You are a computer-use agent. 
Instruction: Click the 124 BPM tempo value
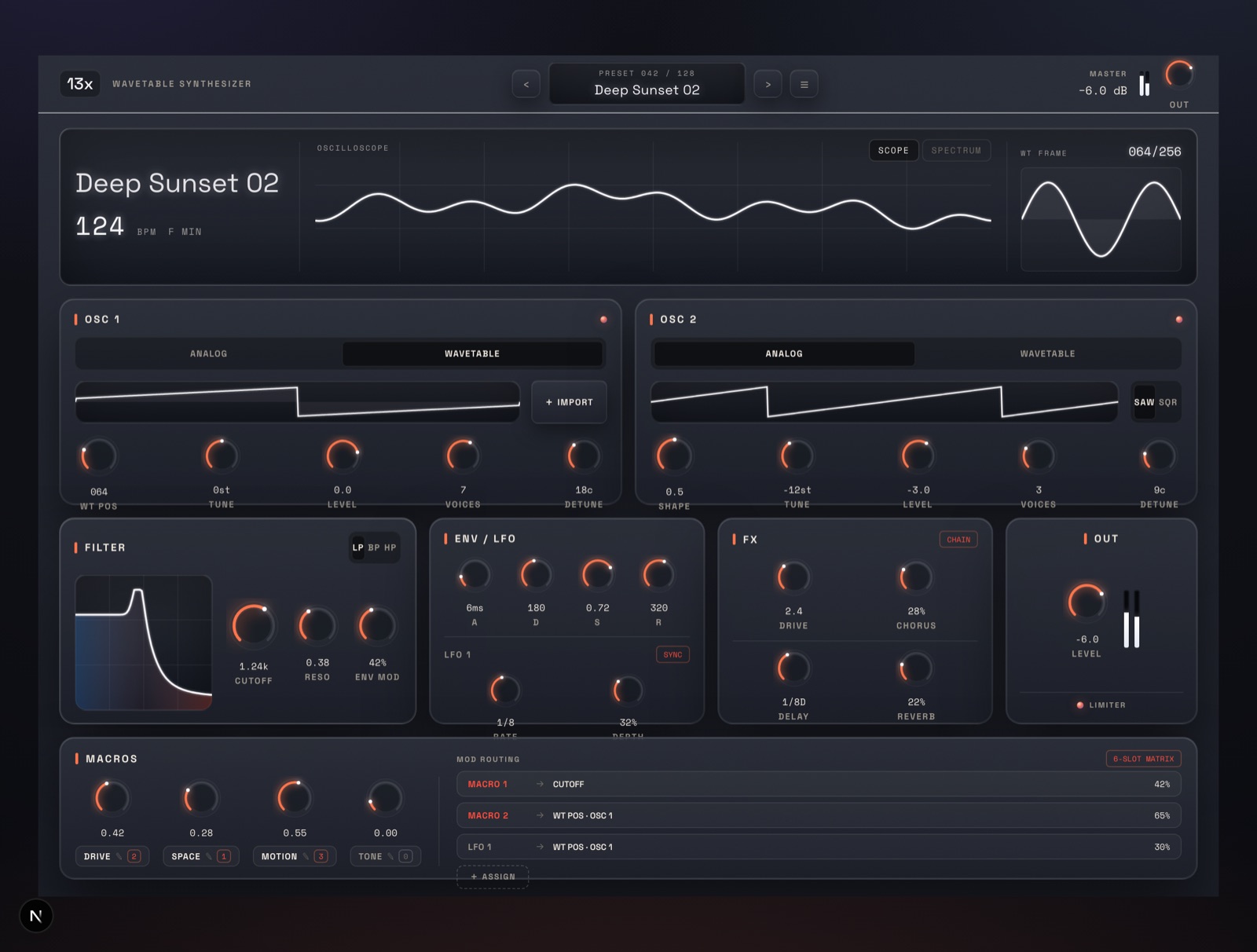100,226
